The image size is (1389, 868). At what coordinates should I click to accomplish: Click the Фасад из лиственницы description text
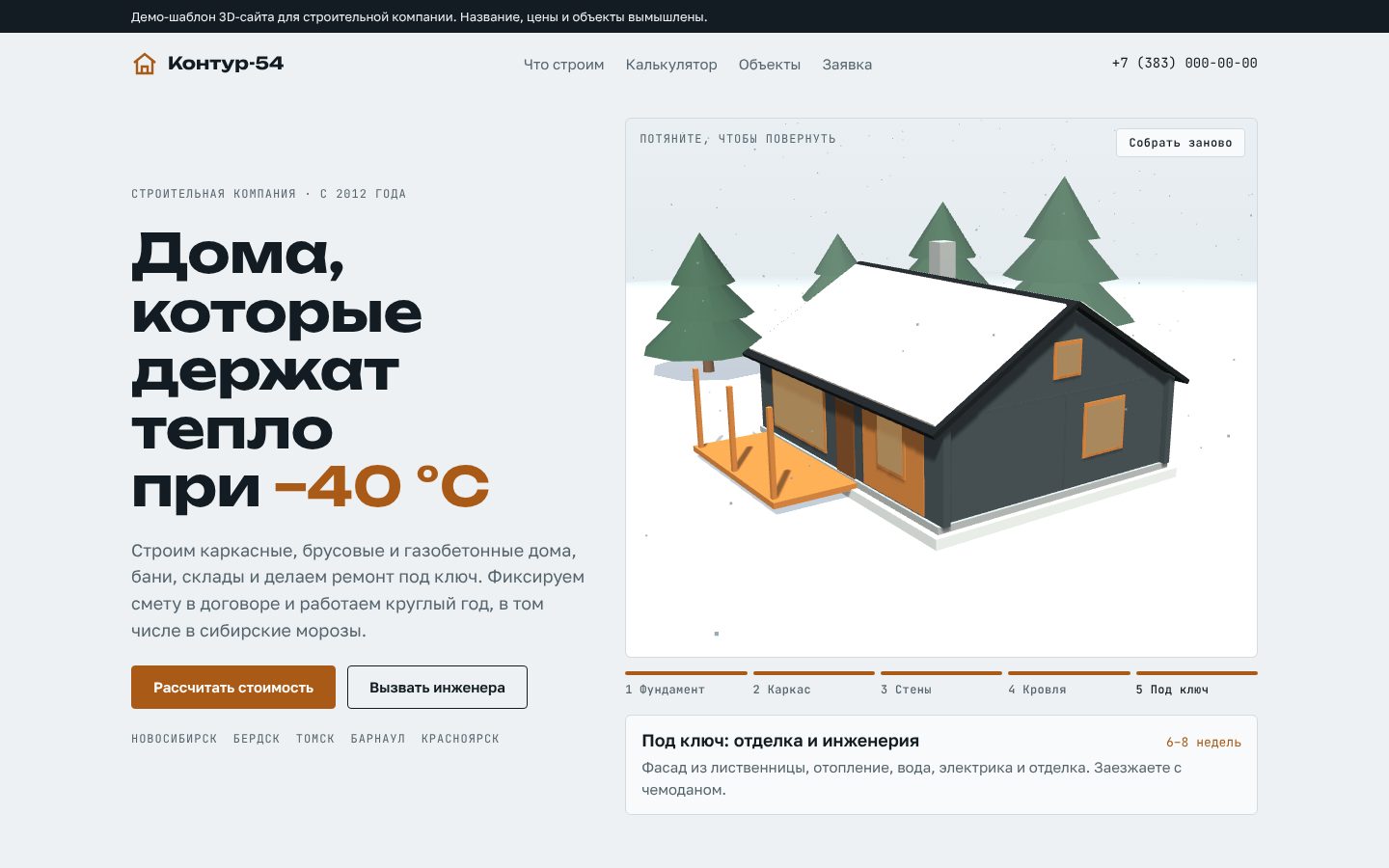click(912, 778)
